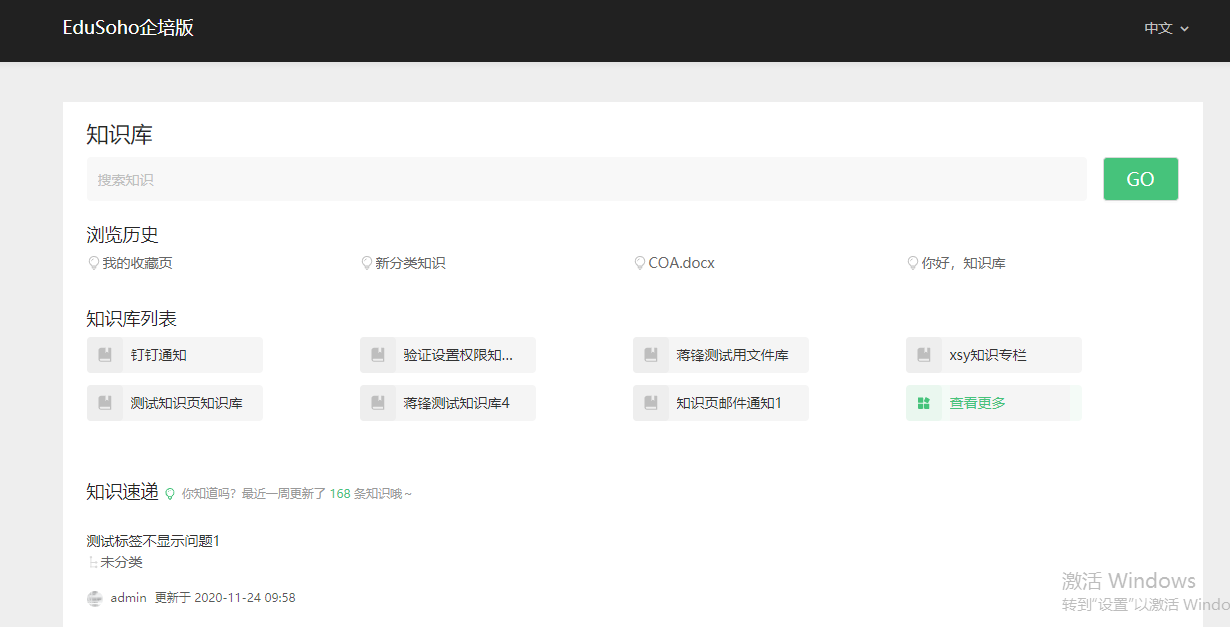Go to EduSoho企培版 home logo

128,28
